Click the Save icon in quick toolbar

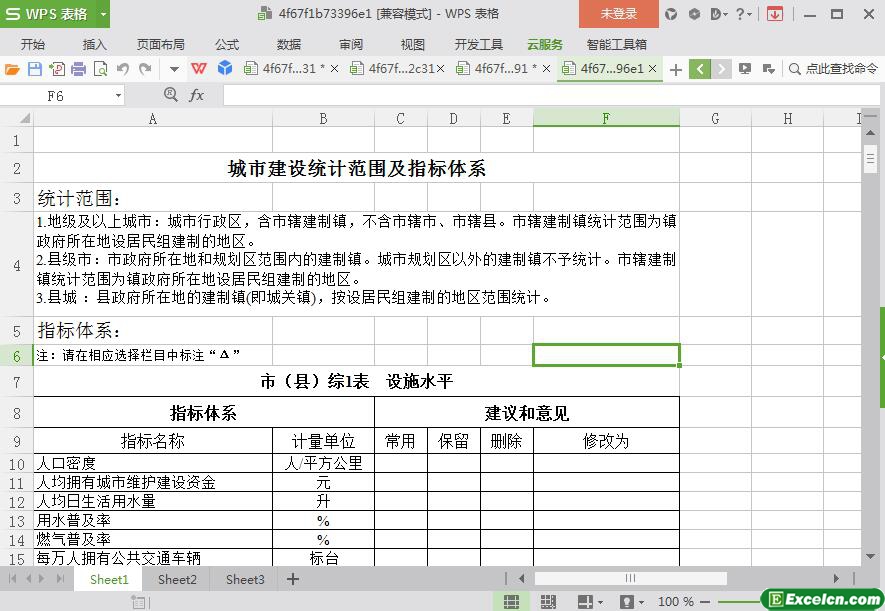click(35, 69)
